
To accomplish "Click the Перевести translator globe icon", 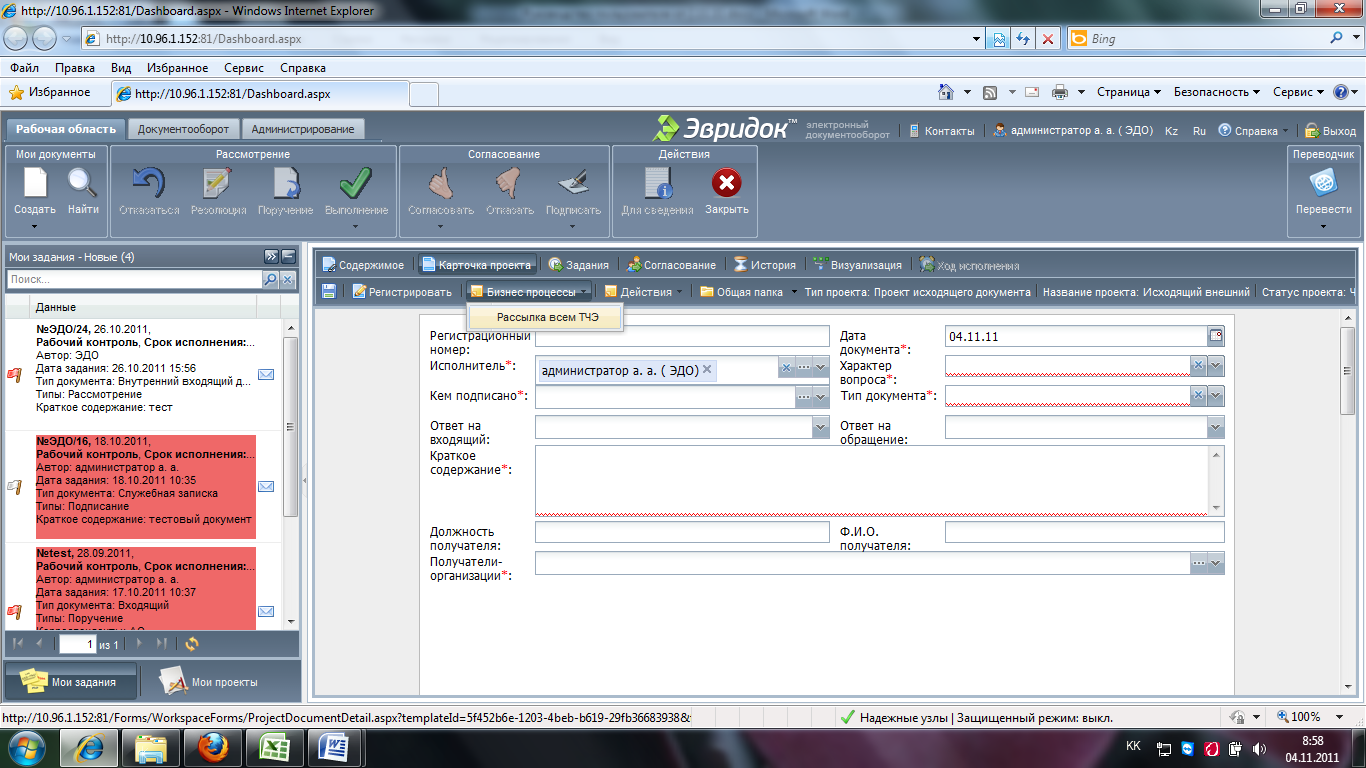I will pos(1323,184).
